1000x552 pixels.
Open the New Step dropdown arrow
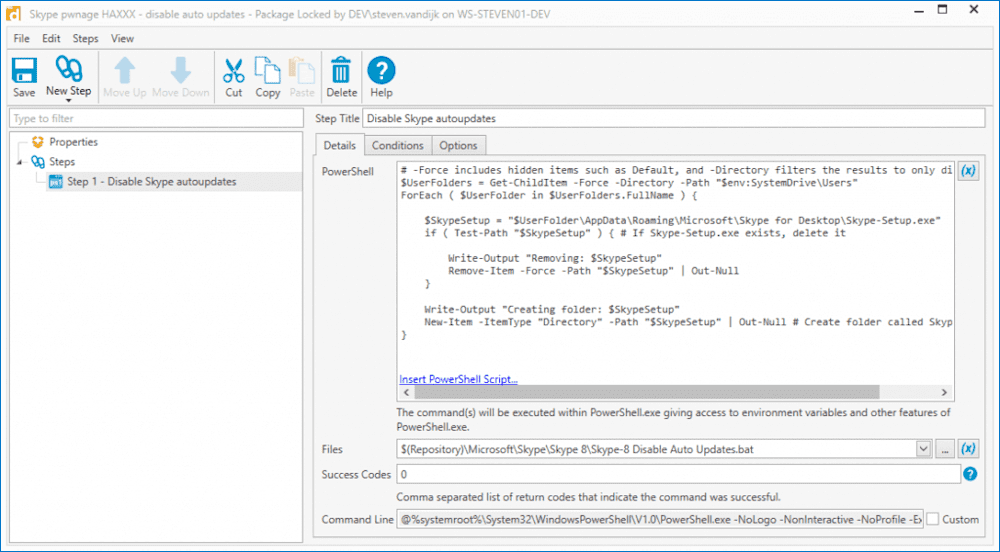coord(68,101)
